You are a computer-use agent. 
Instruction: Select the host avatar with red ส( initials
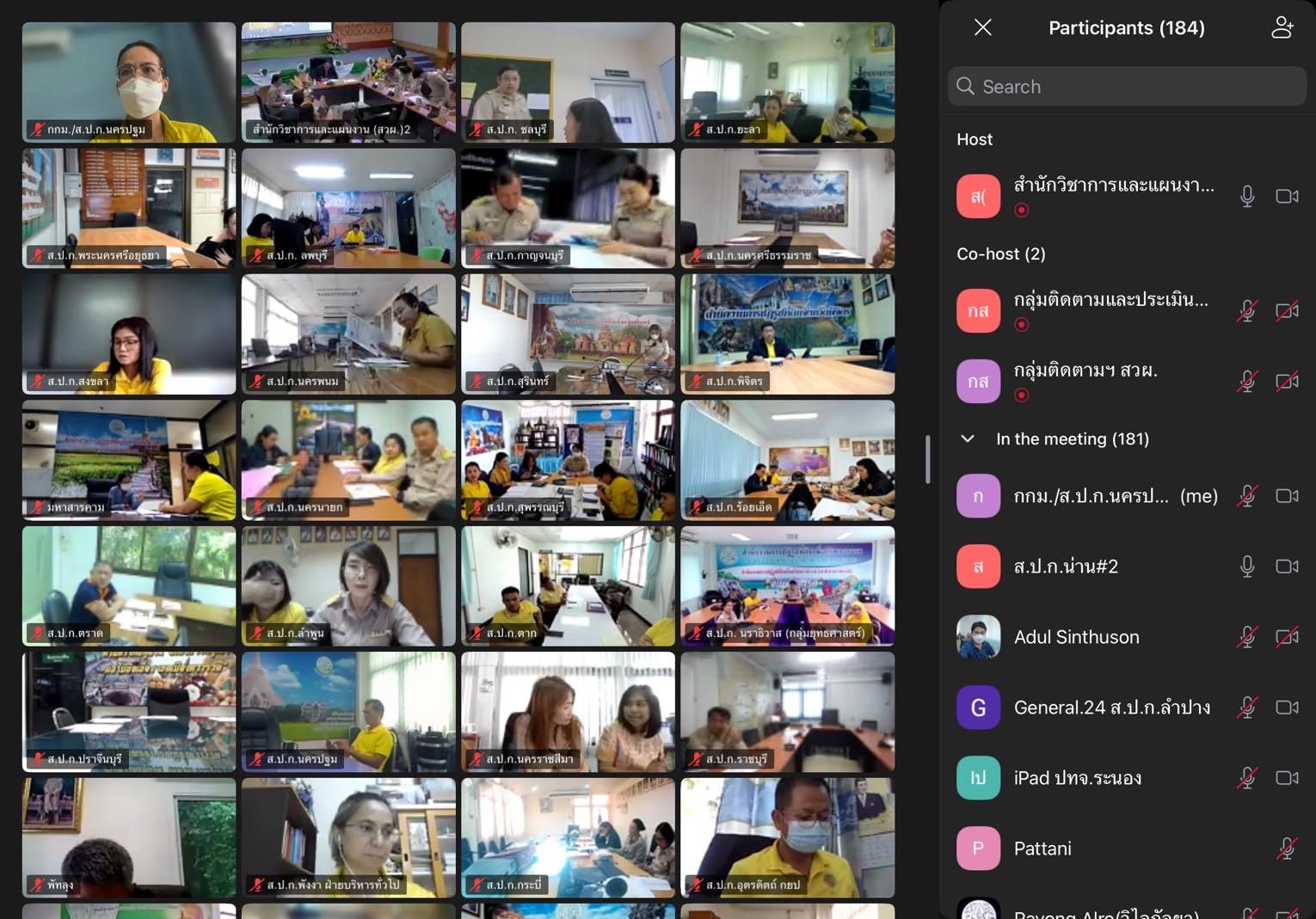(x=979, y=197)
